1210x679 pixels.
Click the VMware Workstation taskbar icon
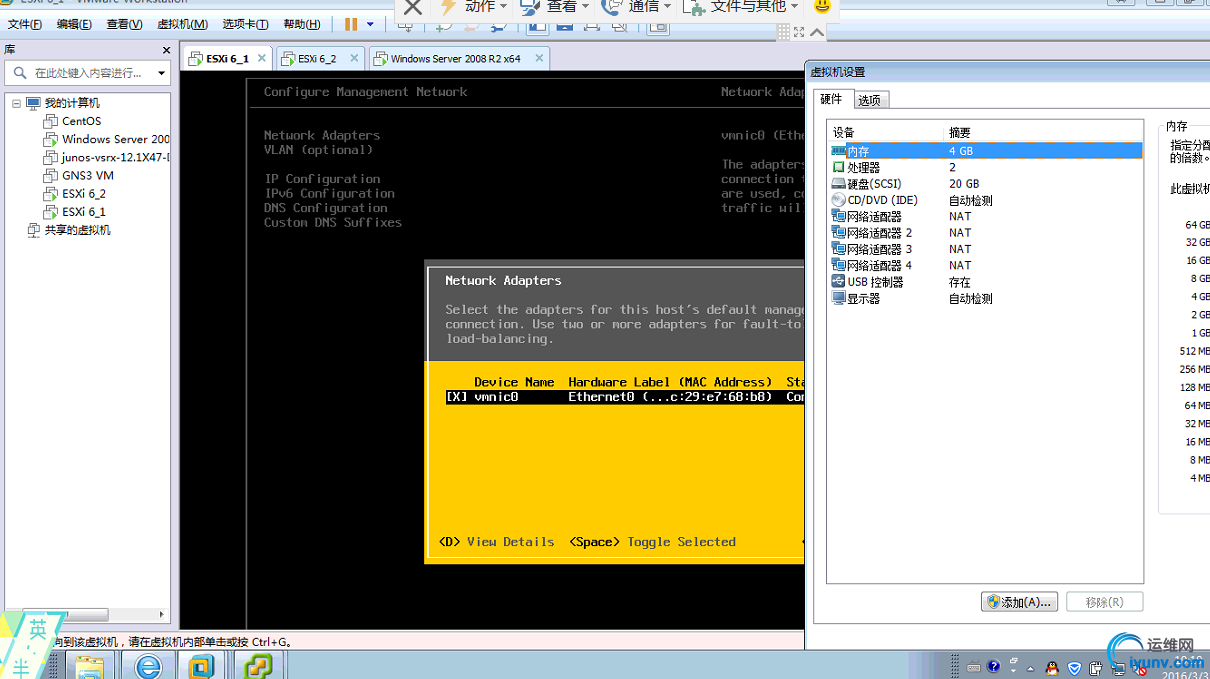click(x=202, y=667)
